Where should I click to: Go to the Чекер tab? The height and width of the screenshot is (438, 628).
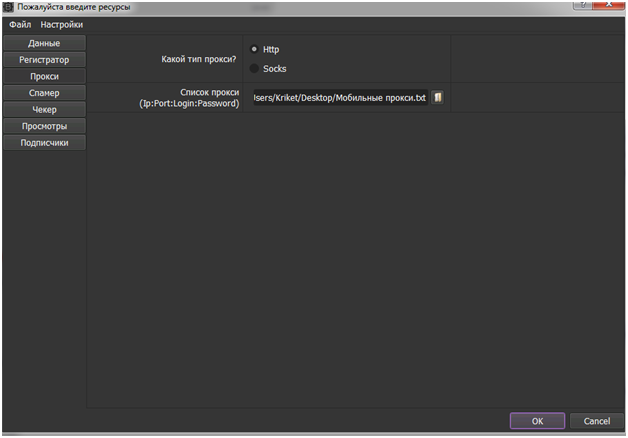44,109
